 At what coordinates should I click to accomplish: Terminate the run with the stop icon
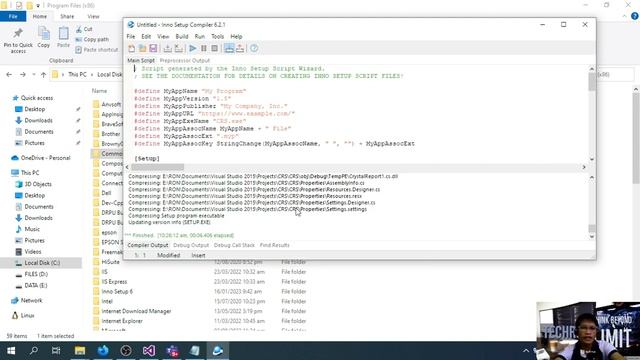click(214, 49)
